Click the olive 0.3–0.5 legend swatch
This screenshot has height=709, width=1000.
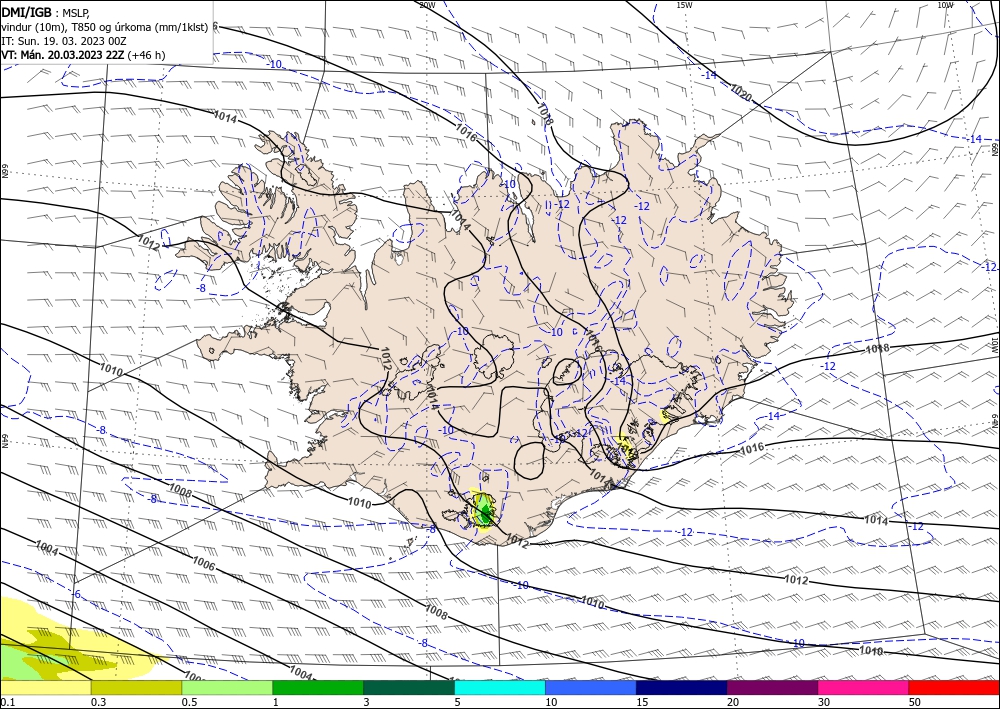coord(136,687)
